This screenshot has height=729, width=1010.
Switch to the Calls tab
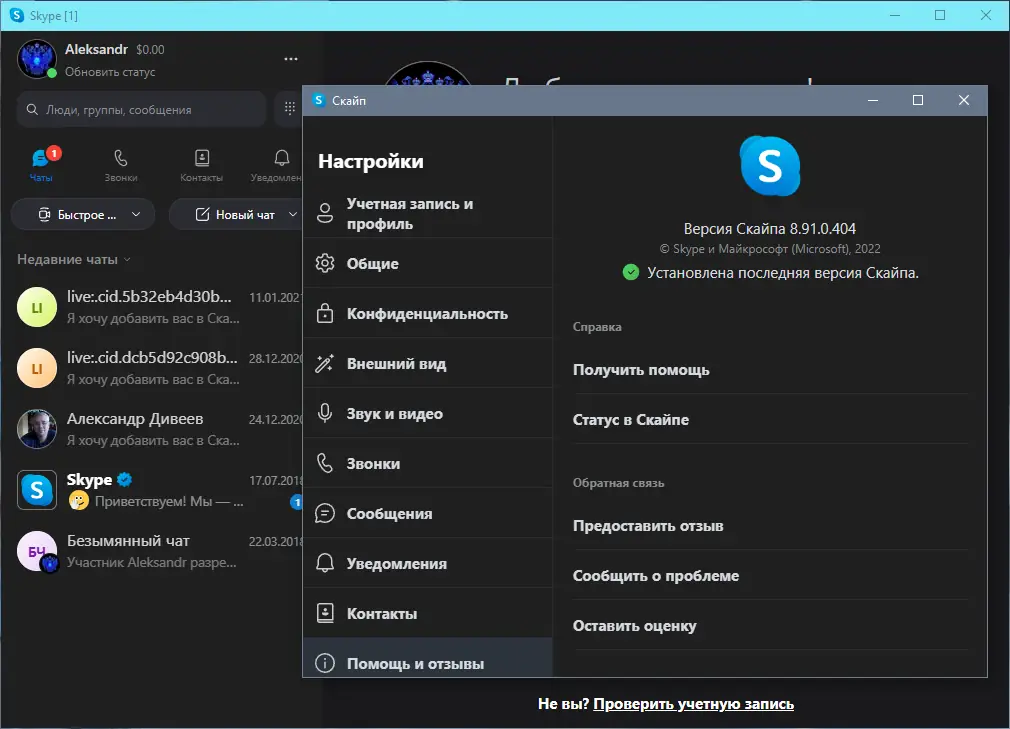(x=120, y=166)
